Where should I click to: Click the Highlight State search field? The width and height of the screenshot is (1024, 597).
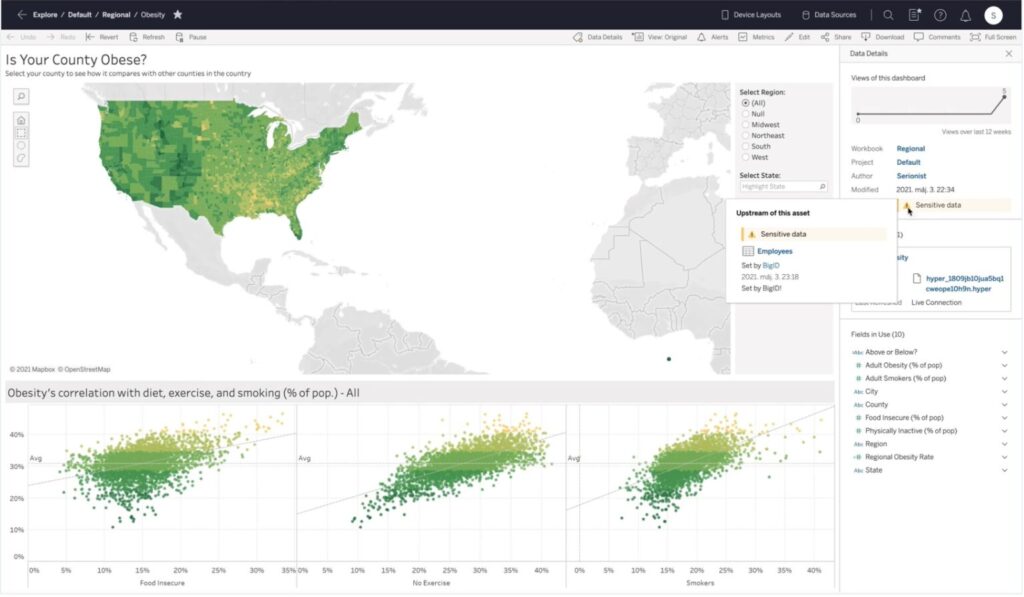[780, 187]
